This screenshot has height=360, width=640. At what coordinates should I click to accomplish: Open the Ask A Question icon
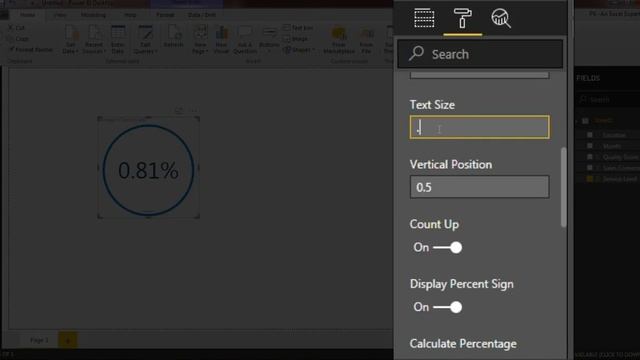(245, 40)
